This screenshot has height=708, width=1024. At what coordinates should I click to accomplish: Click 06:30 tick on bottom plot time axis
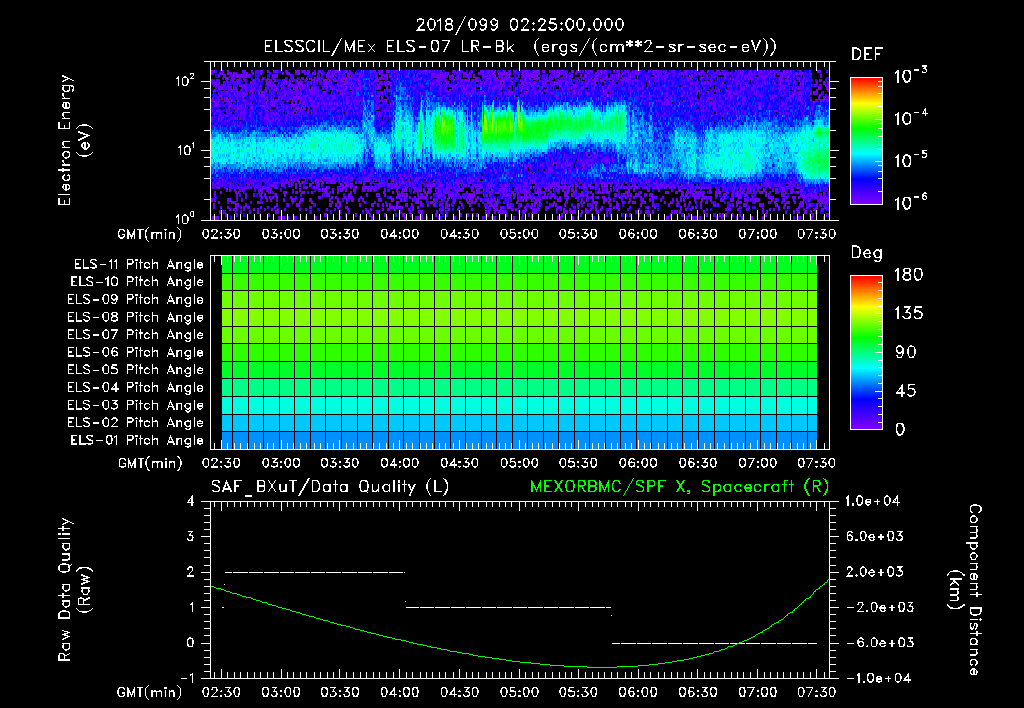pyautogui.click(x=698, y=692)
